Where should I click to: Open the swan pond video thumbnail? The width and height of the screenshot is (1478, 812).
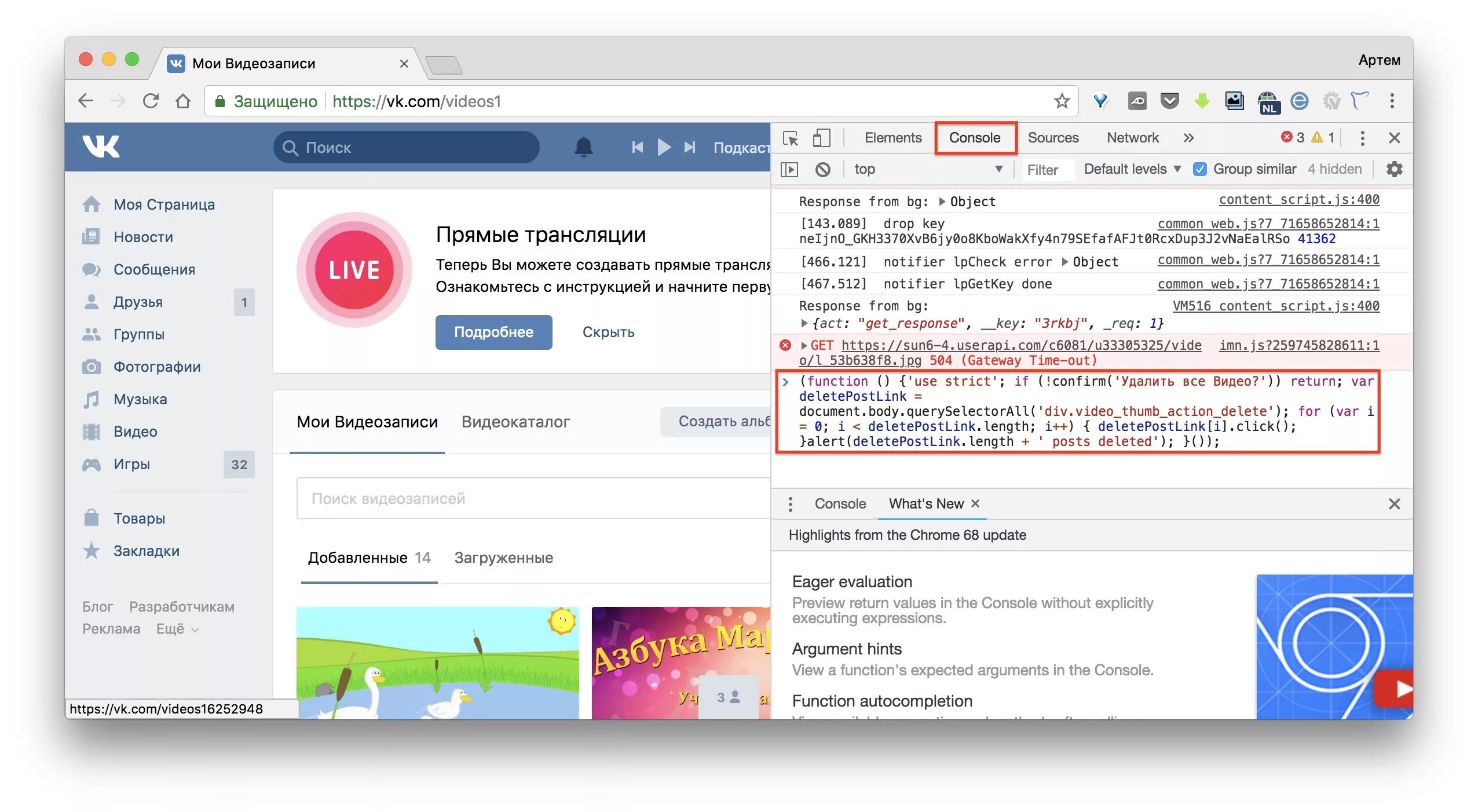tap(437, 663)
